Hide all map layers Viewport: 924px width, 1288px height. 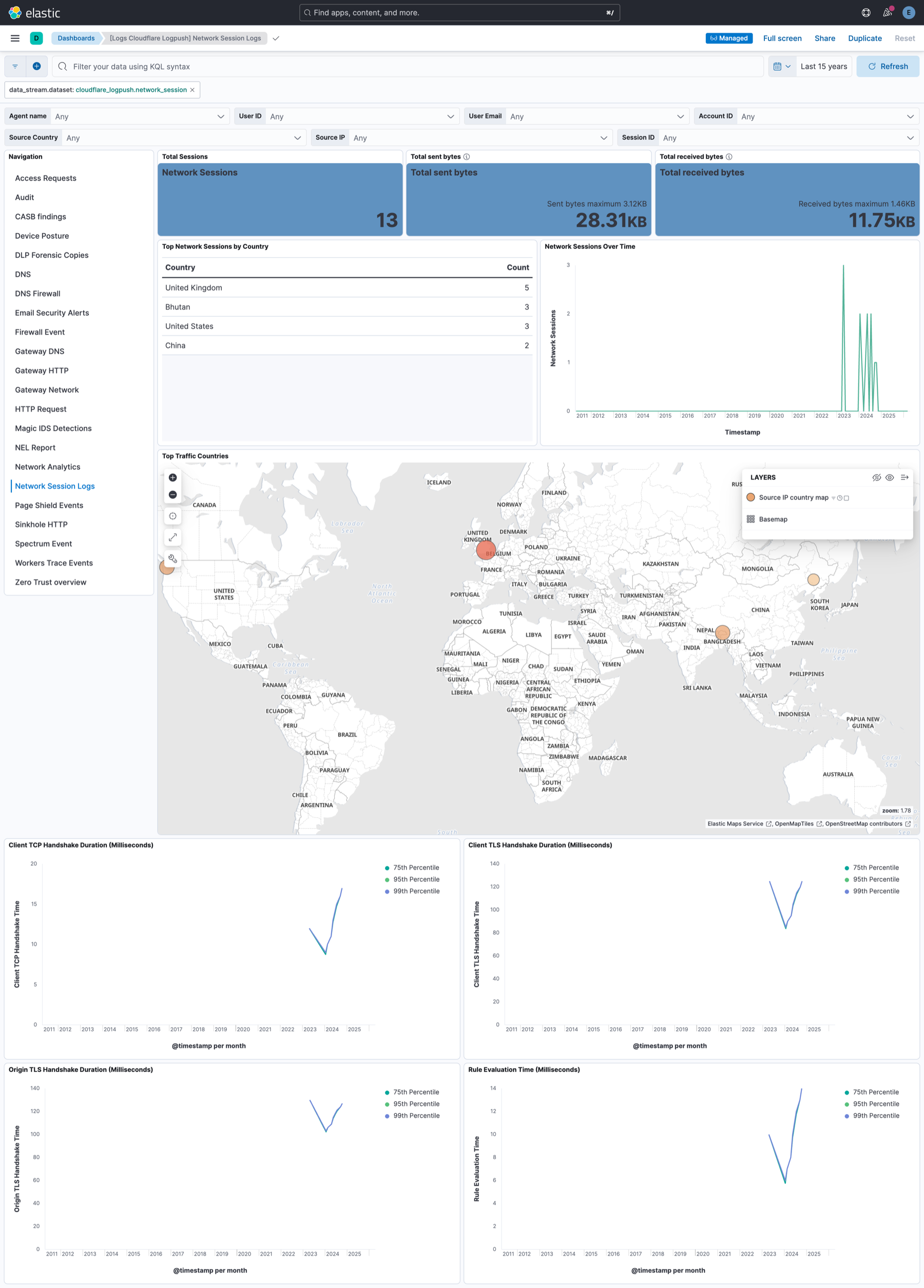[x=876, y=477]
